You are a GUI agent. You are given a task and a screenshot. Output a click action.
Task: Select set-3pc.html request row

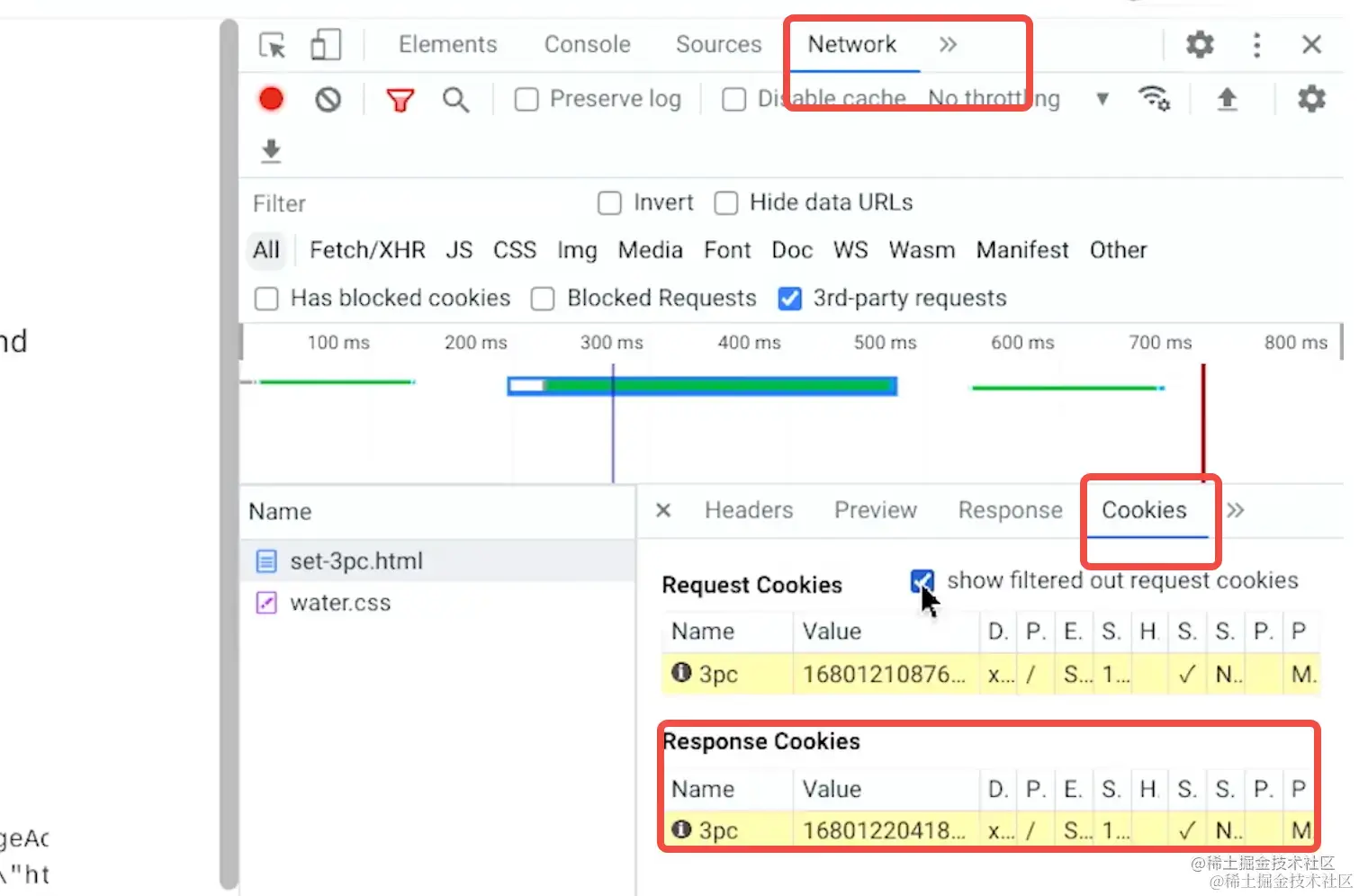coord(437,560)
